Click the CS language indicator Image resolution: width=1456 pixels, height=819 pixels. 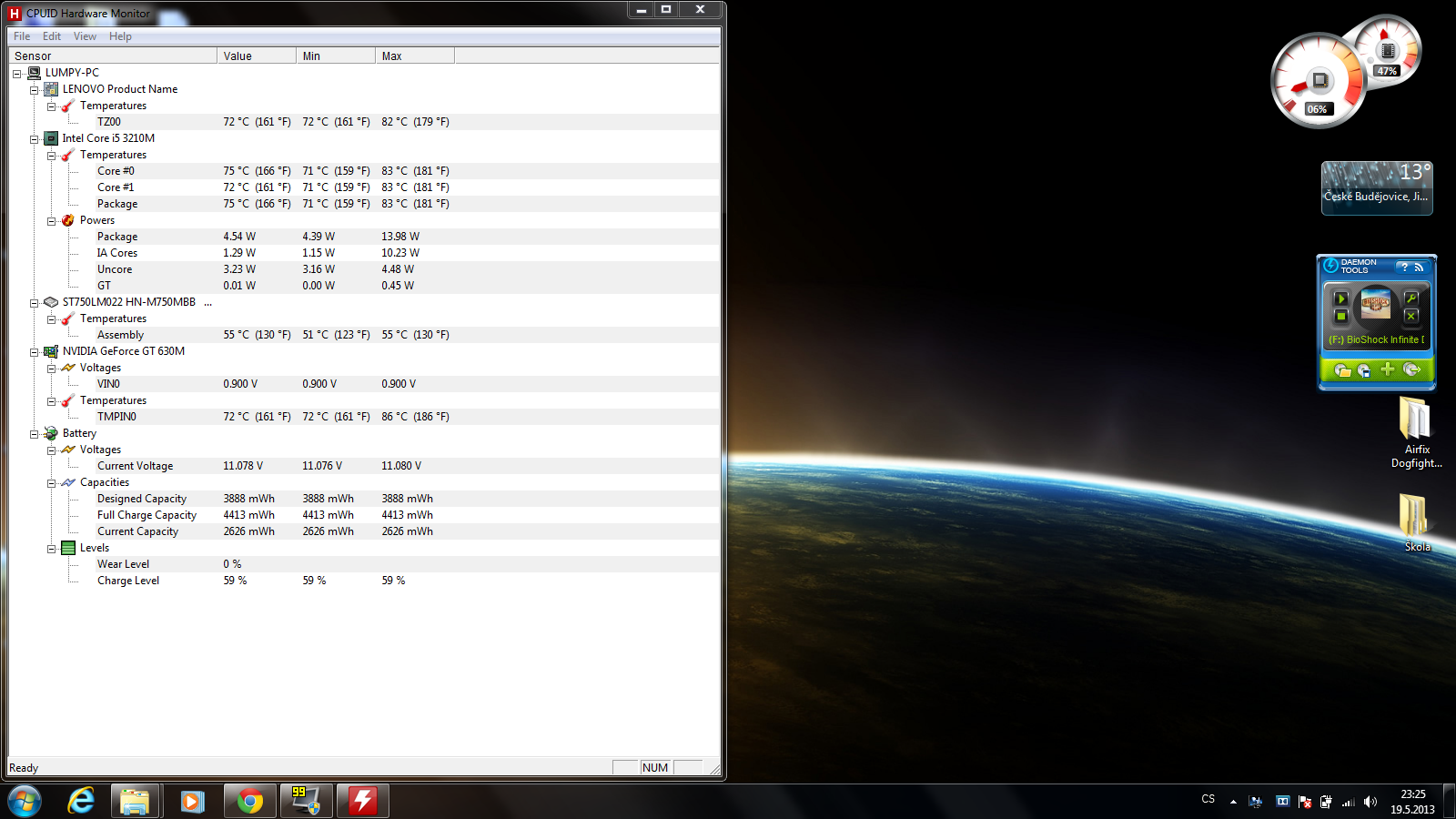1208,799
